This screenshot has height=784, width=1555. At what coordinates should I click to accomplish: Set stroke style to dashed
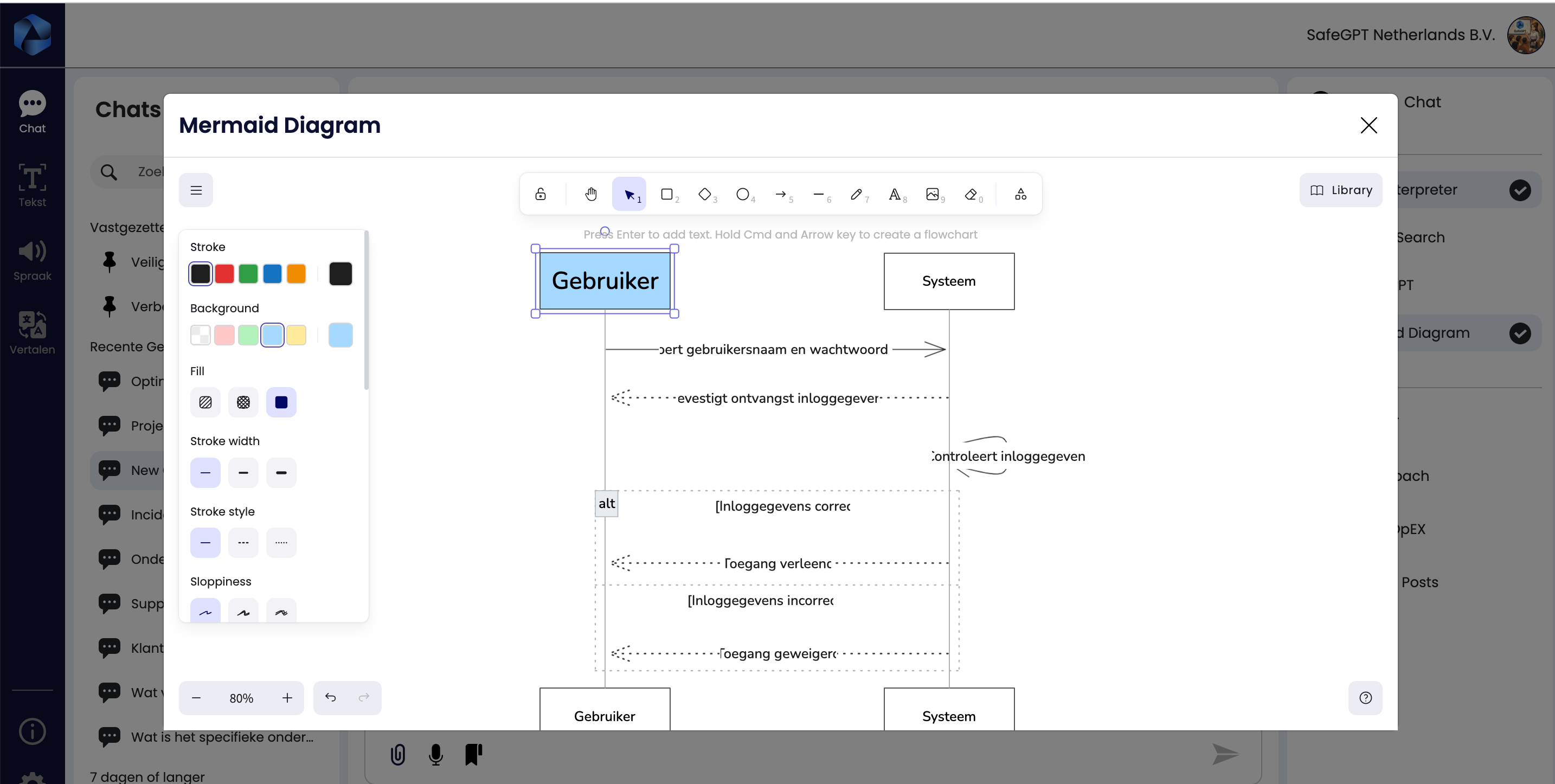point(243,543)
